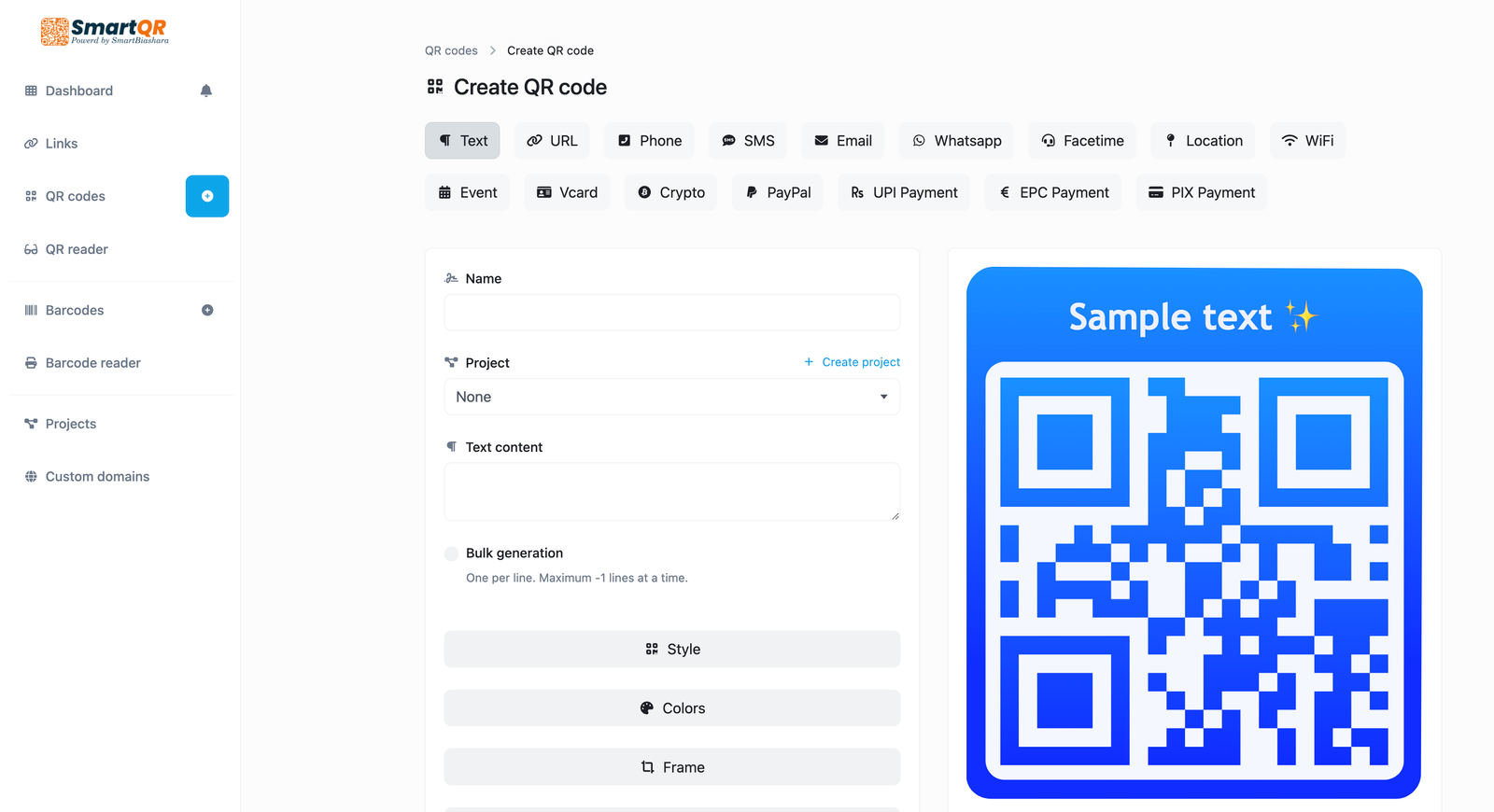This screenshot has width=1494, height=812.
Task: Select the URL QR type
Action: (552, 141)
